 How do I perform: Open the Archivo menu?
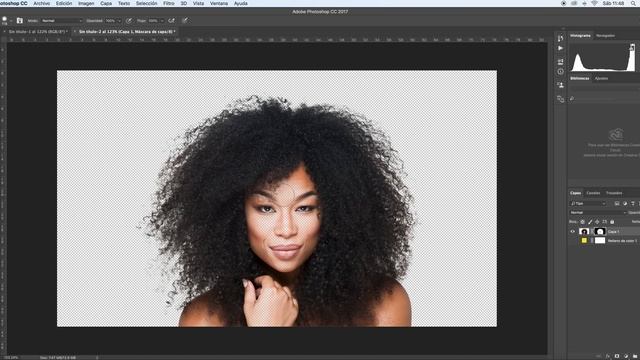point(42,3)
